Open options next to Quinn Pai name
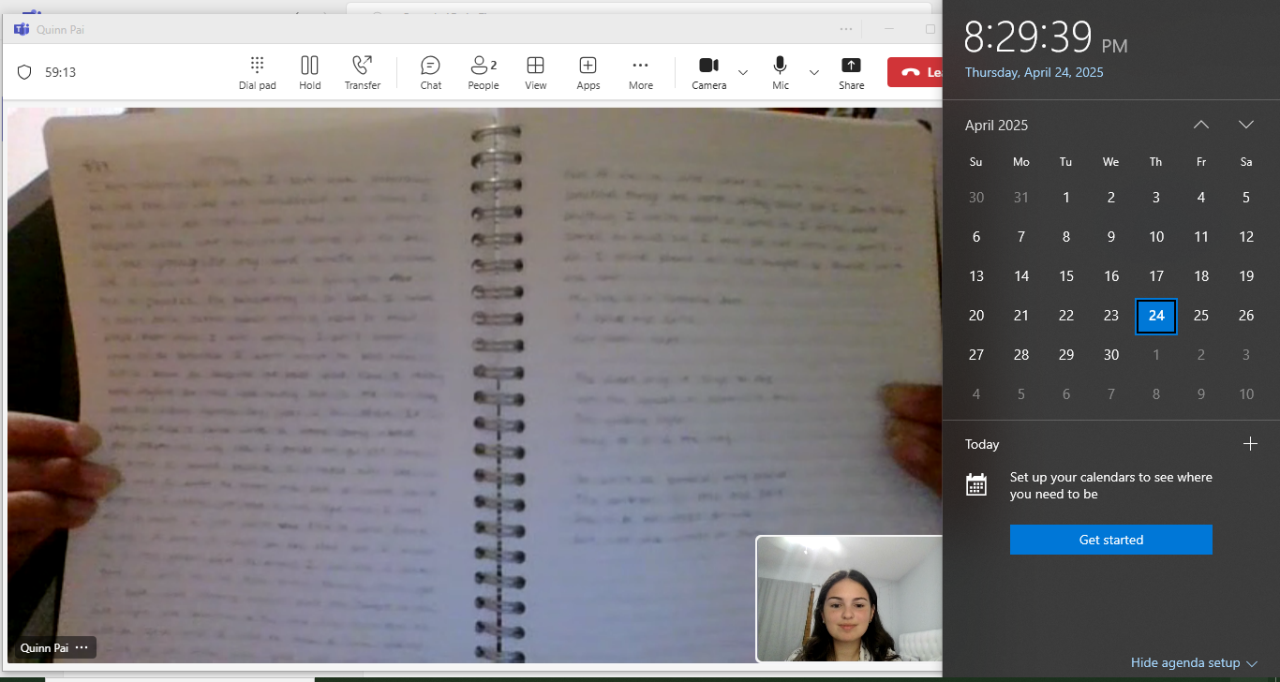The width and height of the screenshot is (1280, 682). pyautogui.click(x=81, y=648)
